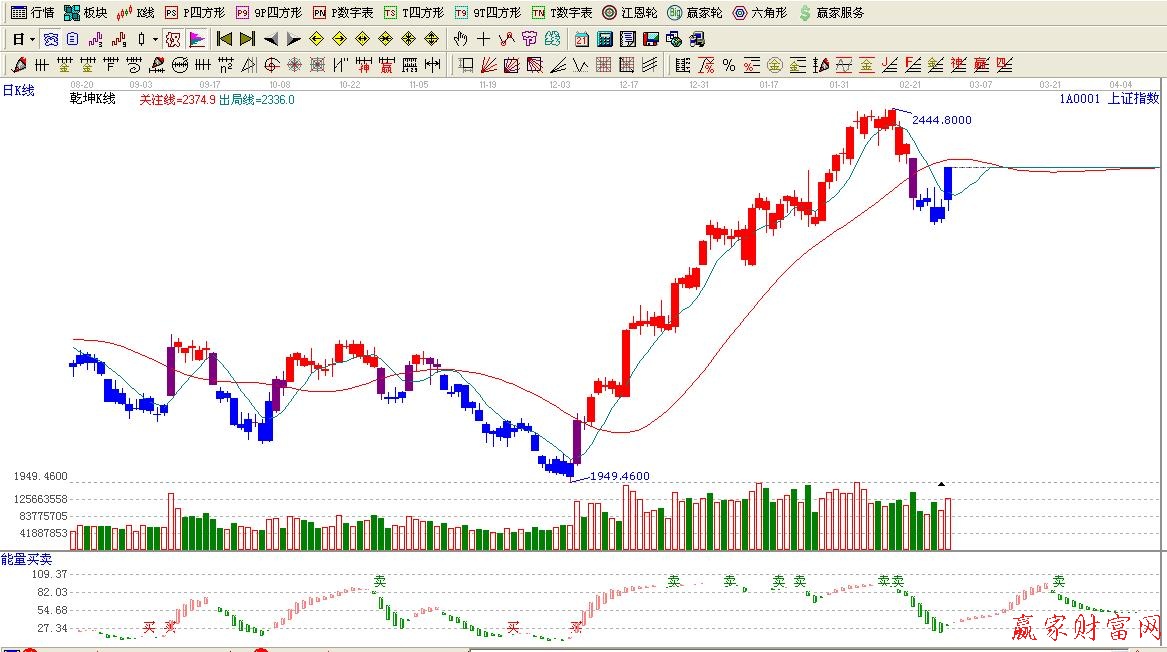Click the black right arrow step icon
This screenshot has height=652, width=1167.
[x=293, y=39]
